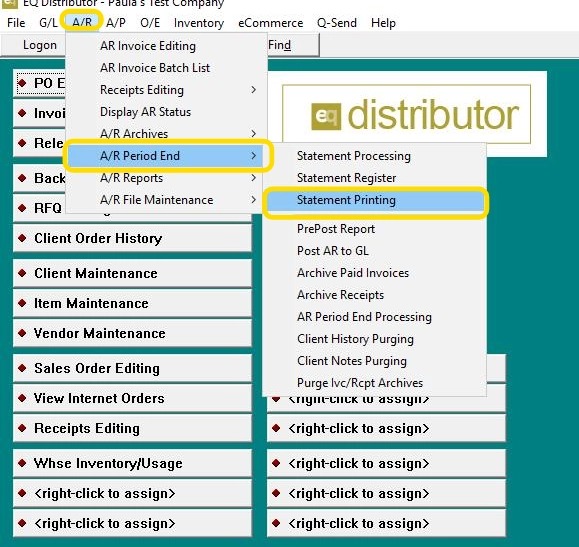Click red diamond beside Vendor Maintenance
This screenshot has height=547, width=579.
(x=22, y=333)
